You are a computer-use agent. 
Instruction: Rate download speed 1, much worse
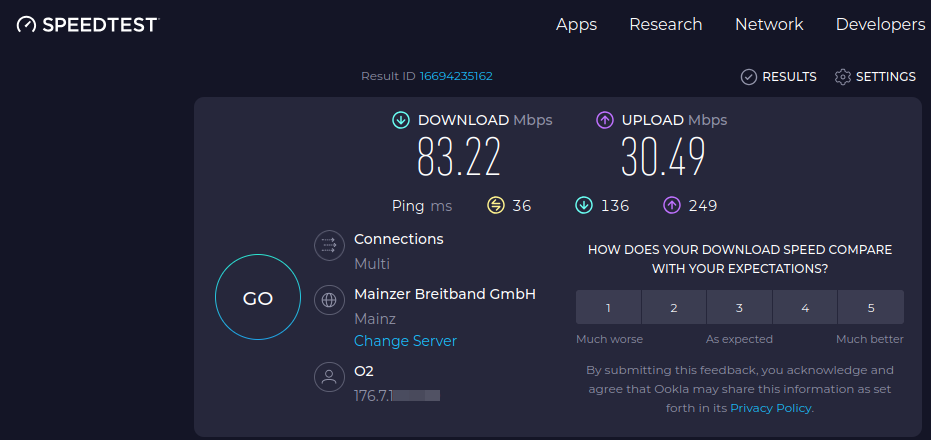click(608, 308)
